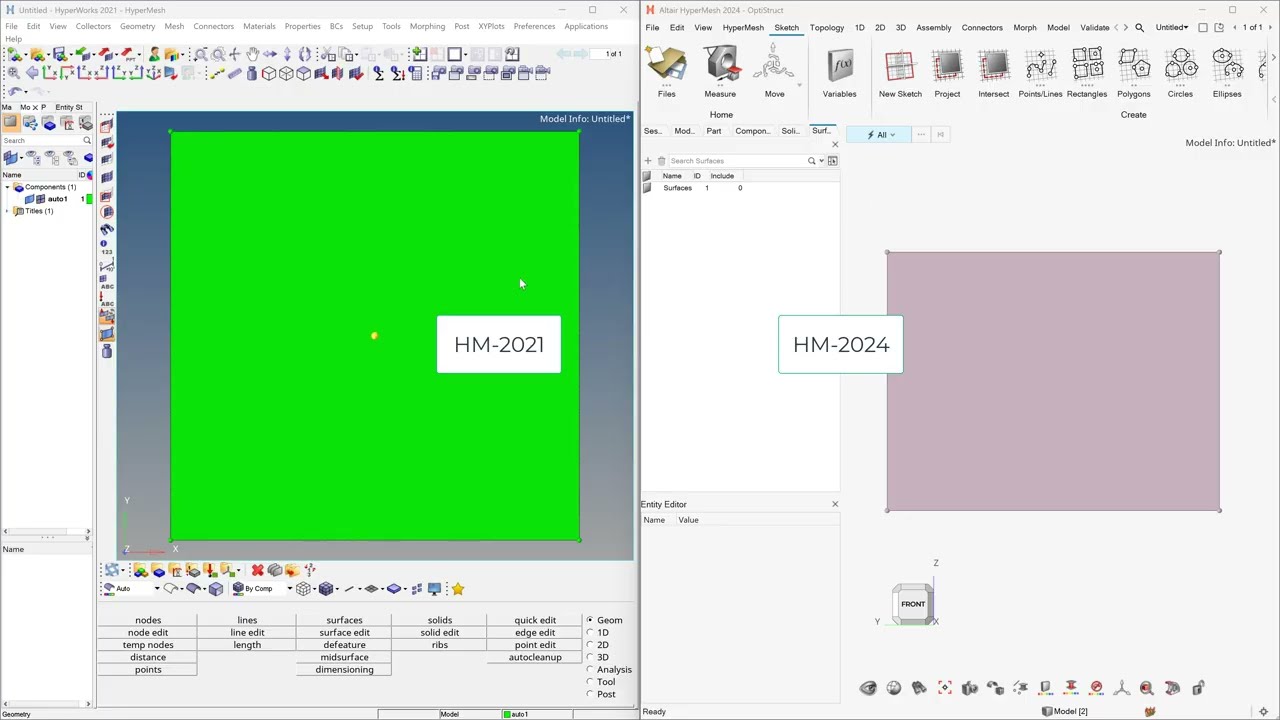Switch to the Topology ribbon tab

(826, 28)
